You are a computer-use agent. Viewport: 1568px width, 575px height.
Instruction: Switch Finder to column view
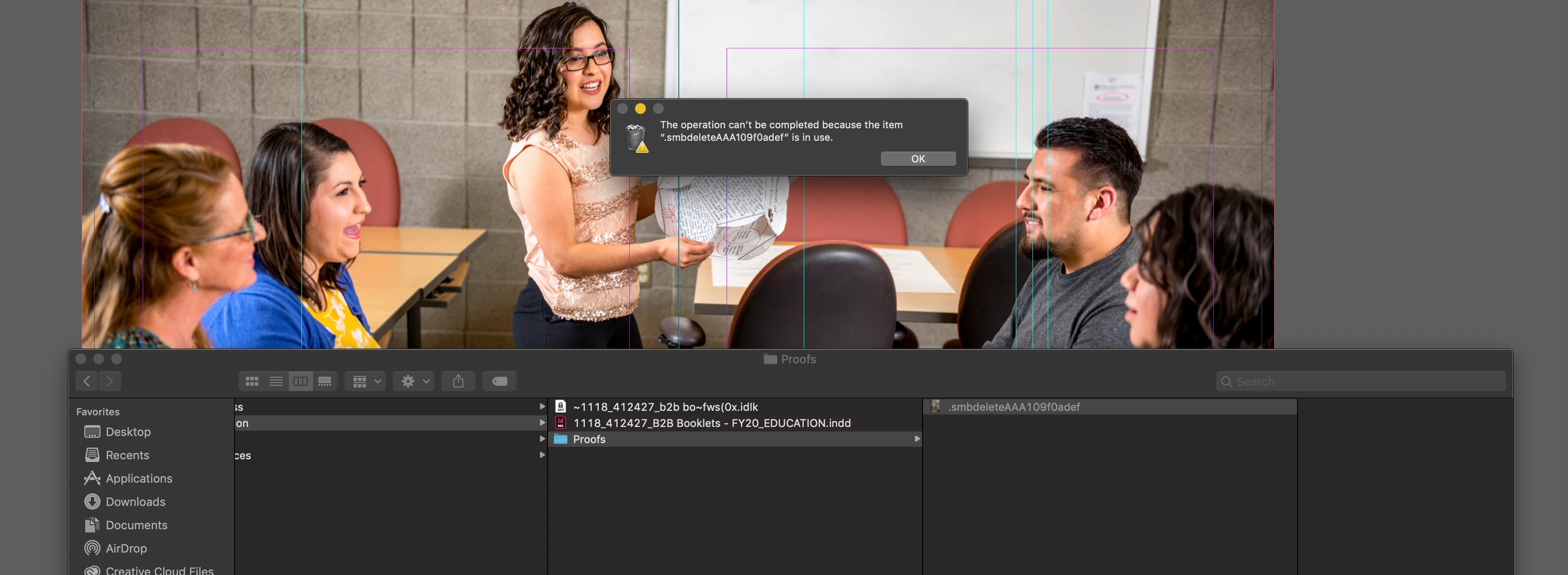[x=300, y=382]
